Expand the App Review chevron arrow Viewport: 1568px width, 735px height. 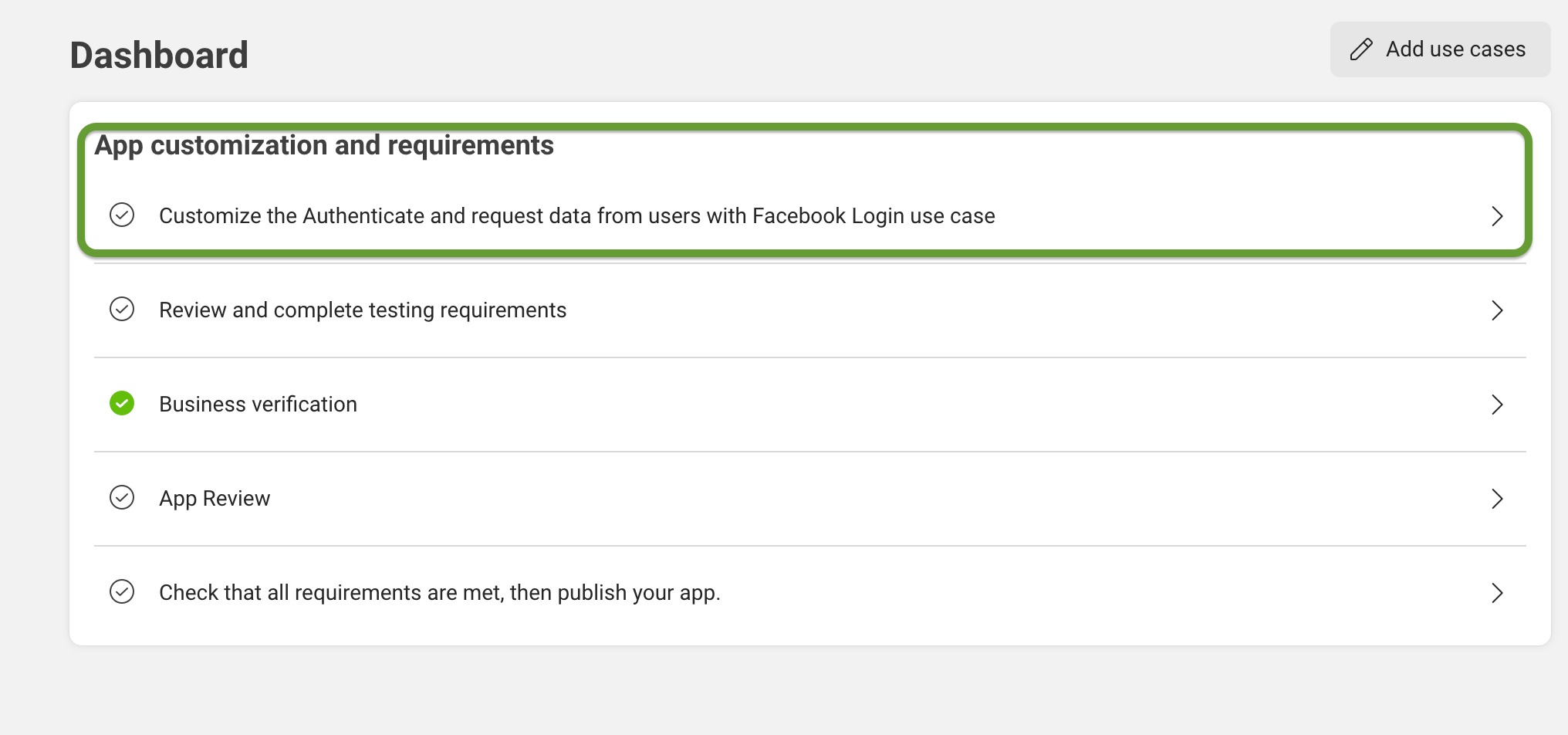(x=1497, y=499)
